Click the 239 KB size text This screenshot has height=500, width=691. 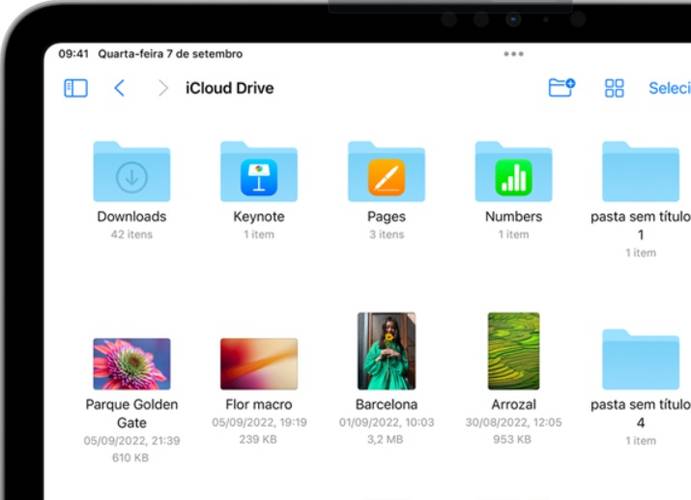[x=258, y=440]
